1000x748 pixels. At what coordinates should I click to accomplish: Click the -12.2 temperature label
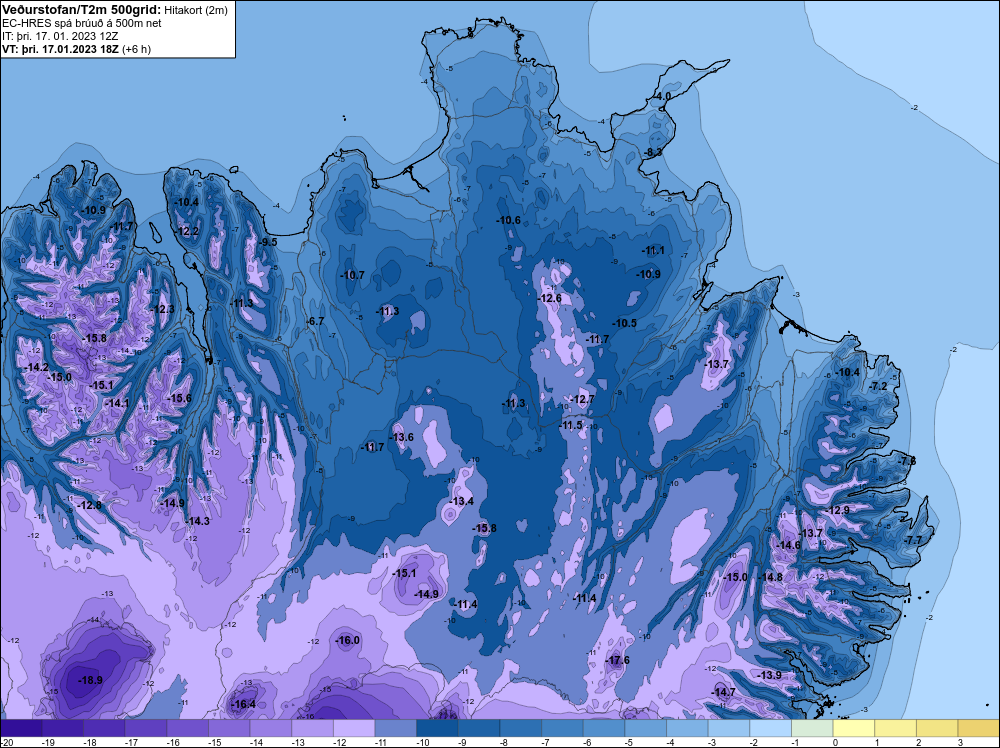[x=188, y=231]
